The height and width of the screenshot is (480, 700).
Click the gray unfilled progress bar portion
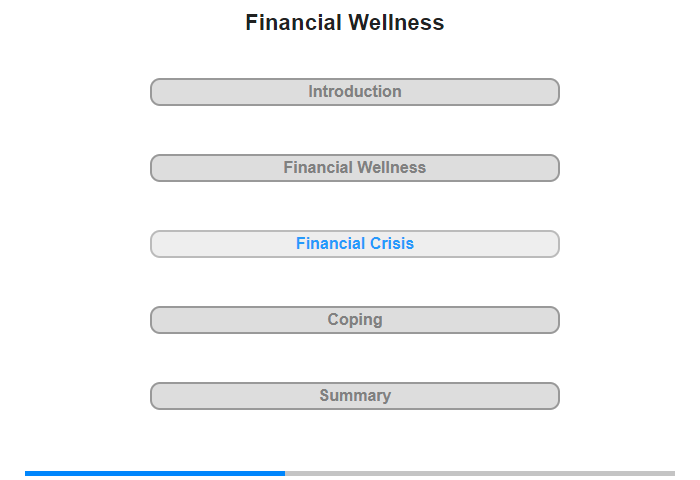480,473
